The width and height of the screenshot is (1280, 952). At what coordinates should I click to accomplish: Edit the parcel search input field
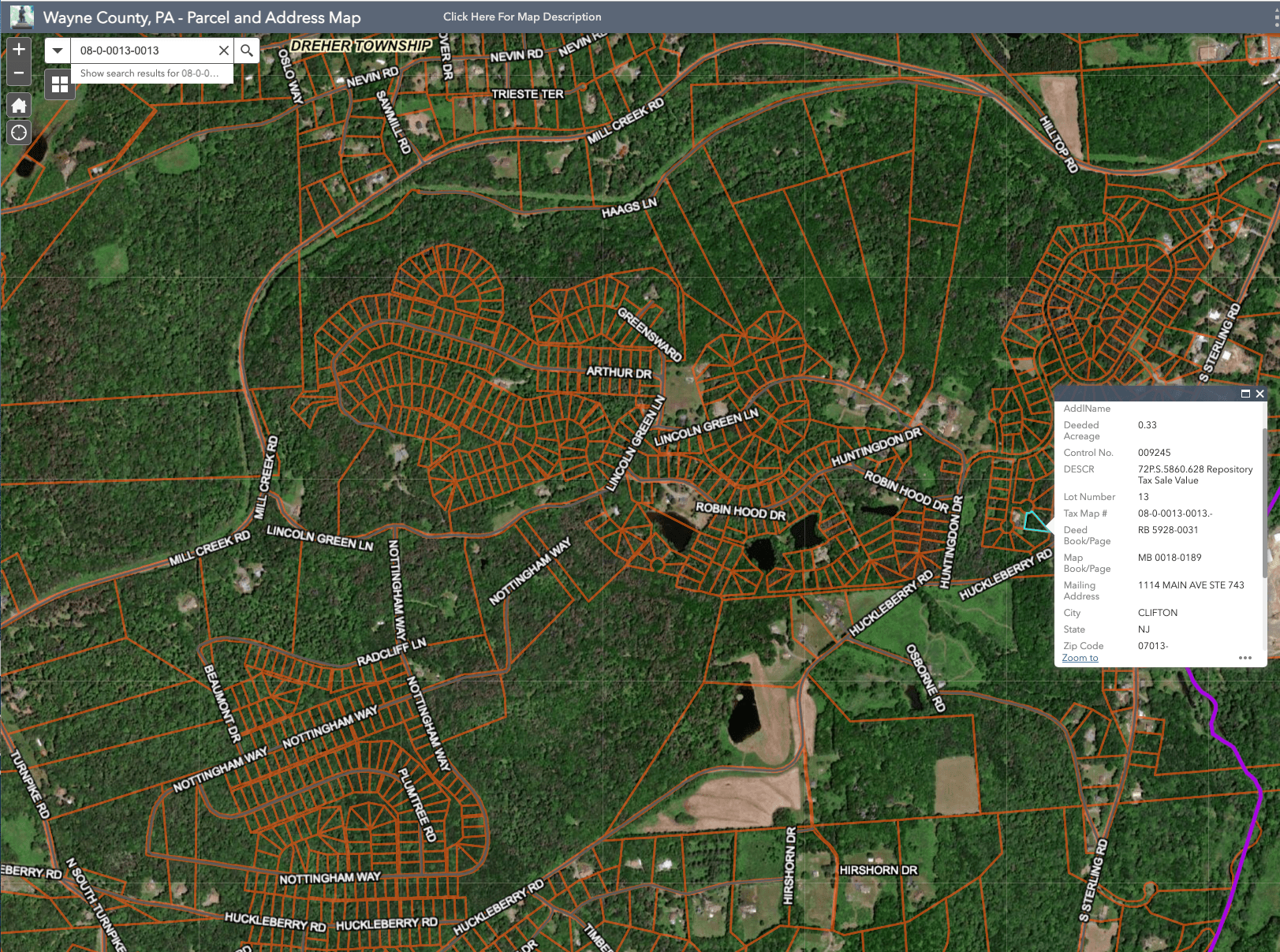click(x=144, y=50)
